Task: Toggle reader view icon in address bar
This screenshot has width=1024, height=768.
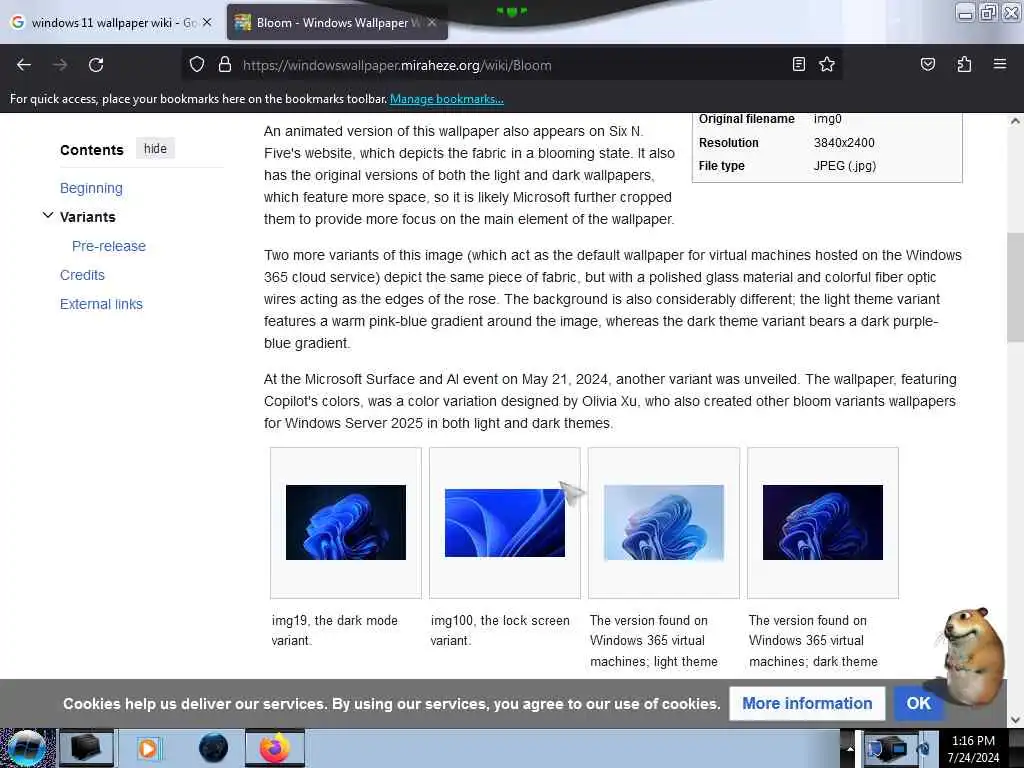Action: pyautogui.click(x=798, y=64)
